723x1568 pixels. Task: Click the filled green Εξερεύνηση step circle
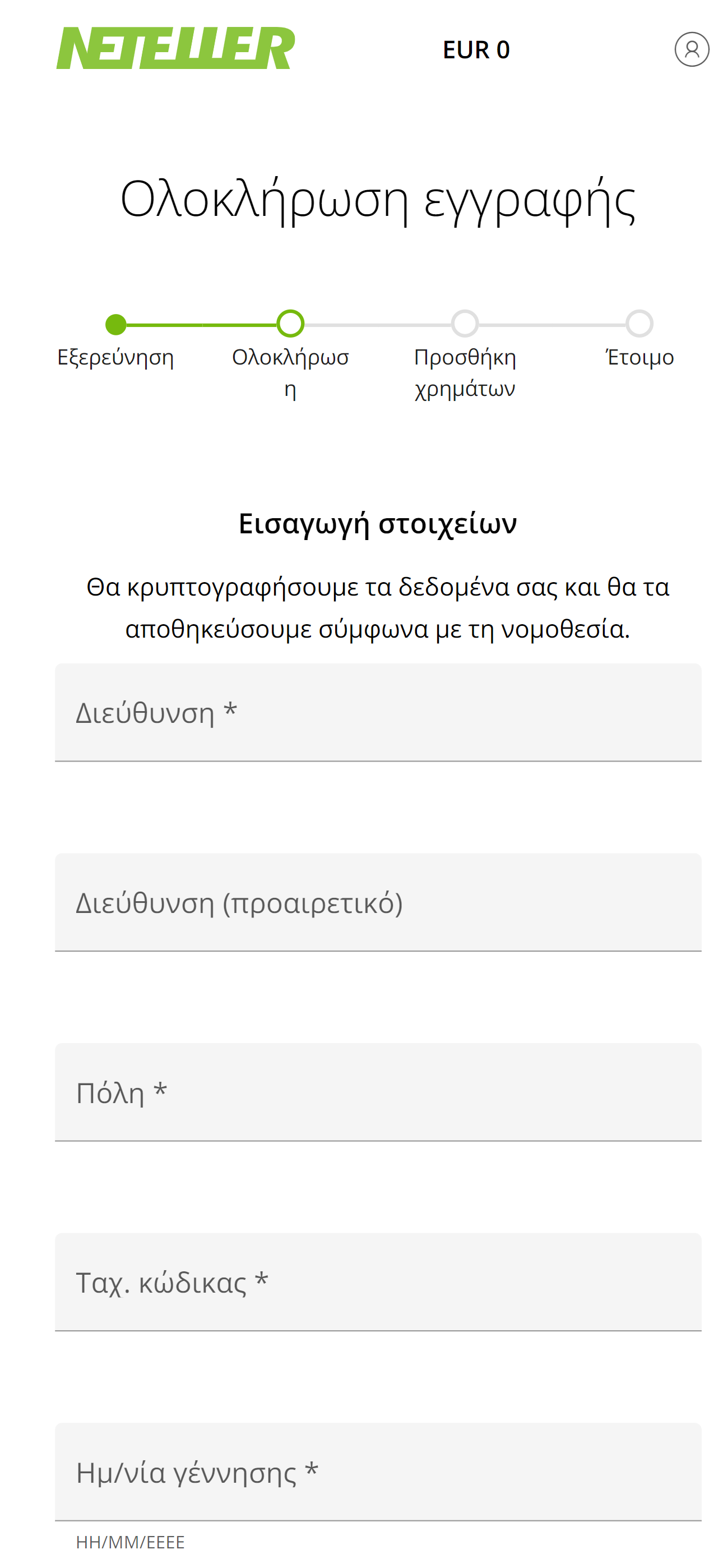[x=115, y=324]
